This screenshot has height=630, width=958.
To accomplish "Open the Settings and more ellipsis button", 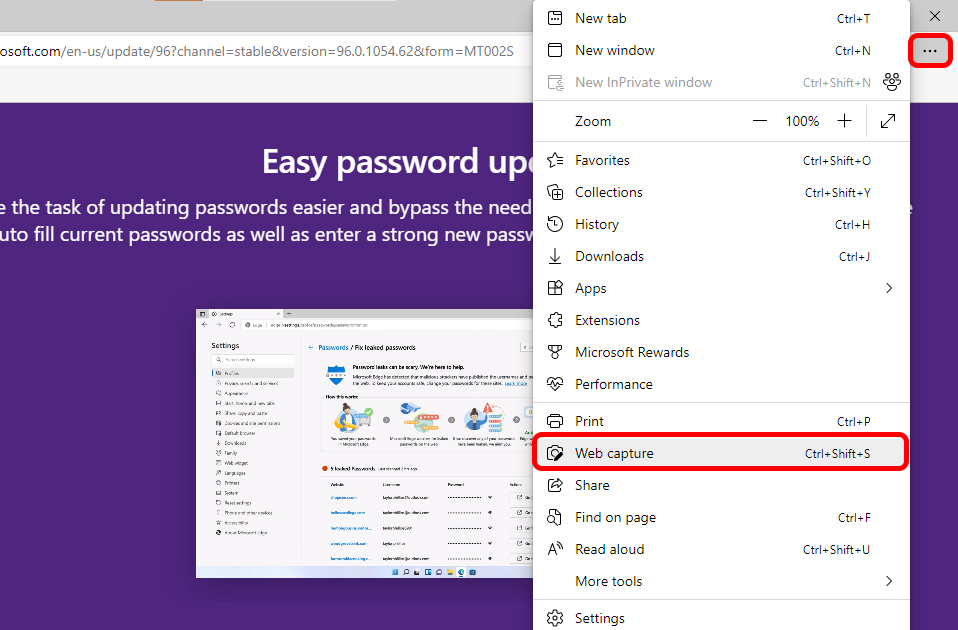I will [930, 51].
